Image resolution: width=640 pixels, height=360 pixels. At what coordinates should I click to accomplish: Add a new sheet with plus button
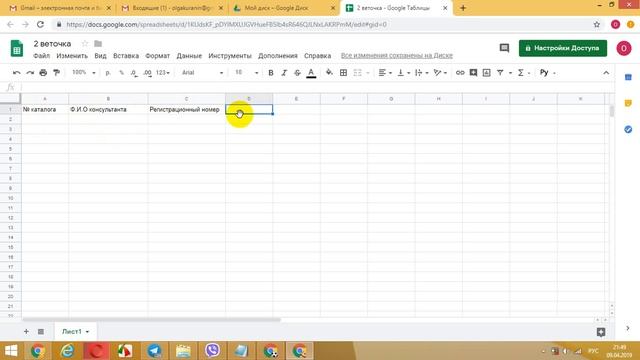26,331
